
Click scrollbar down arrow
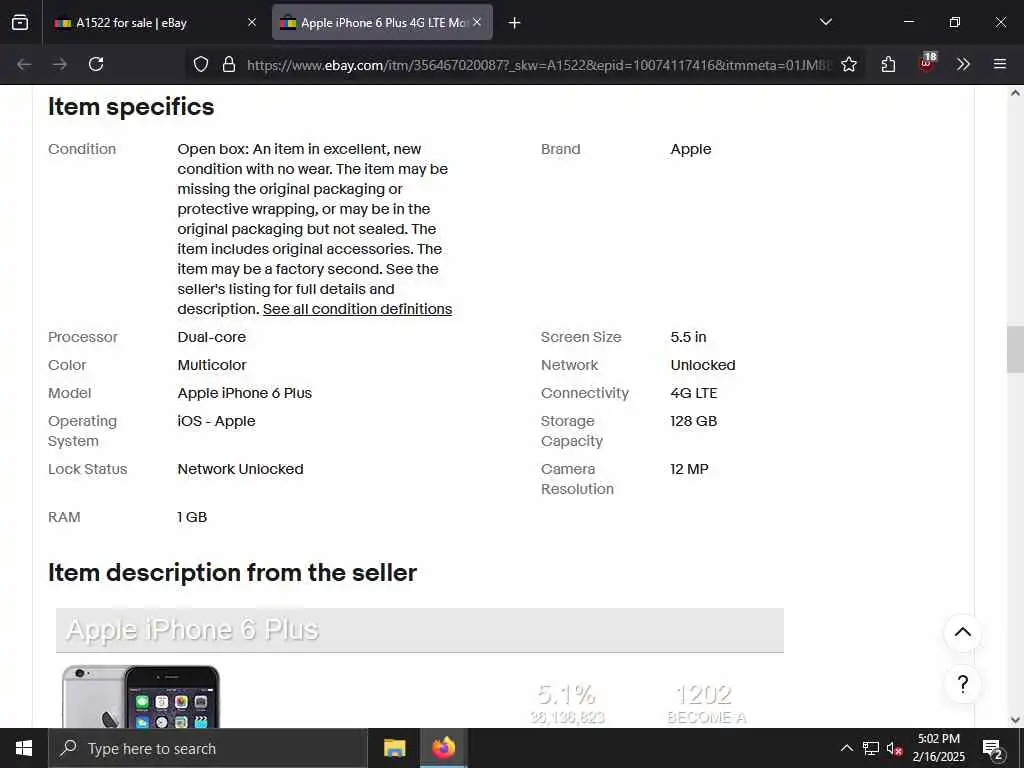(x=1015, y=720)
